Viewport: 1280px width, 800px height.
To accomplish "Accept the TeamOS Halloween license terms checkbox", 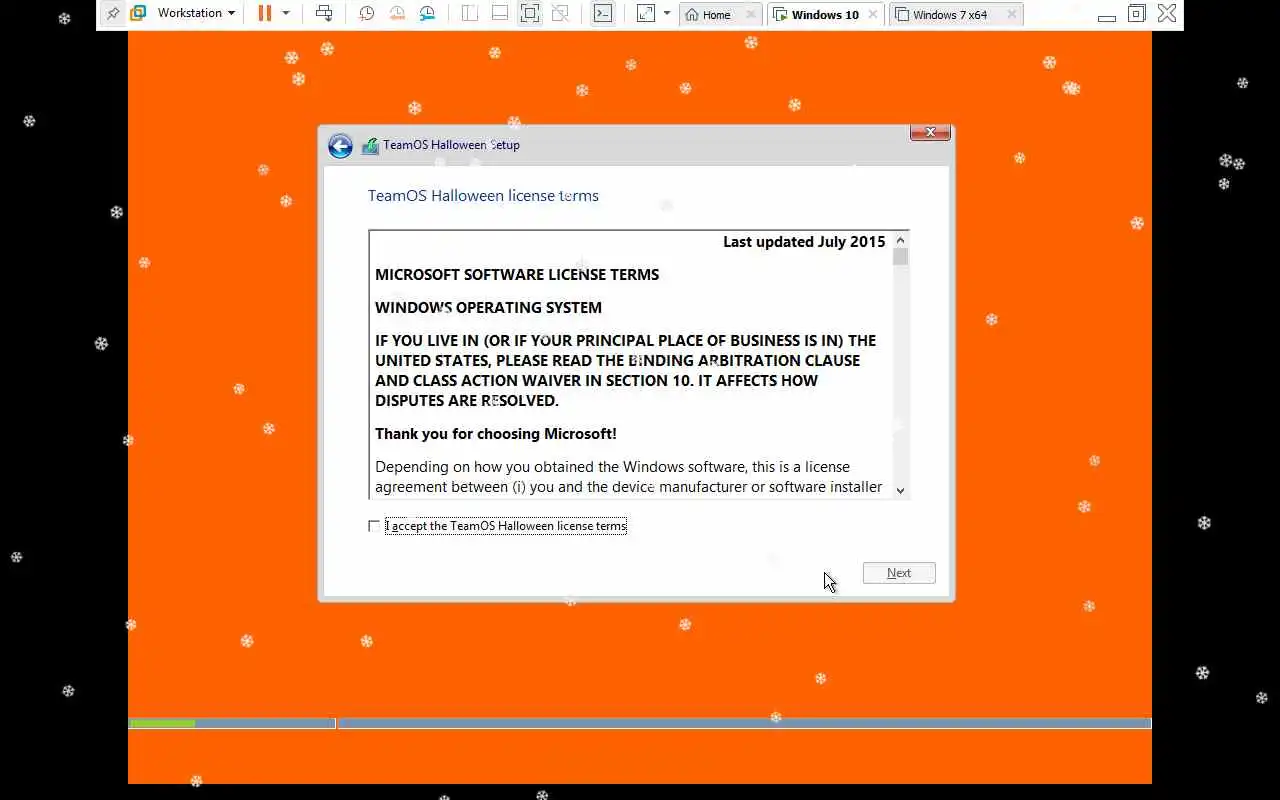I will tap(374, 526).
